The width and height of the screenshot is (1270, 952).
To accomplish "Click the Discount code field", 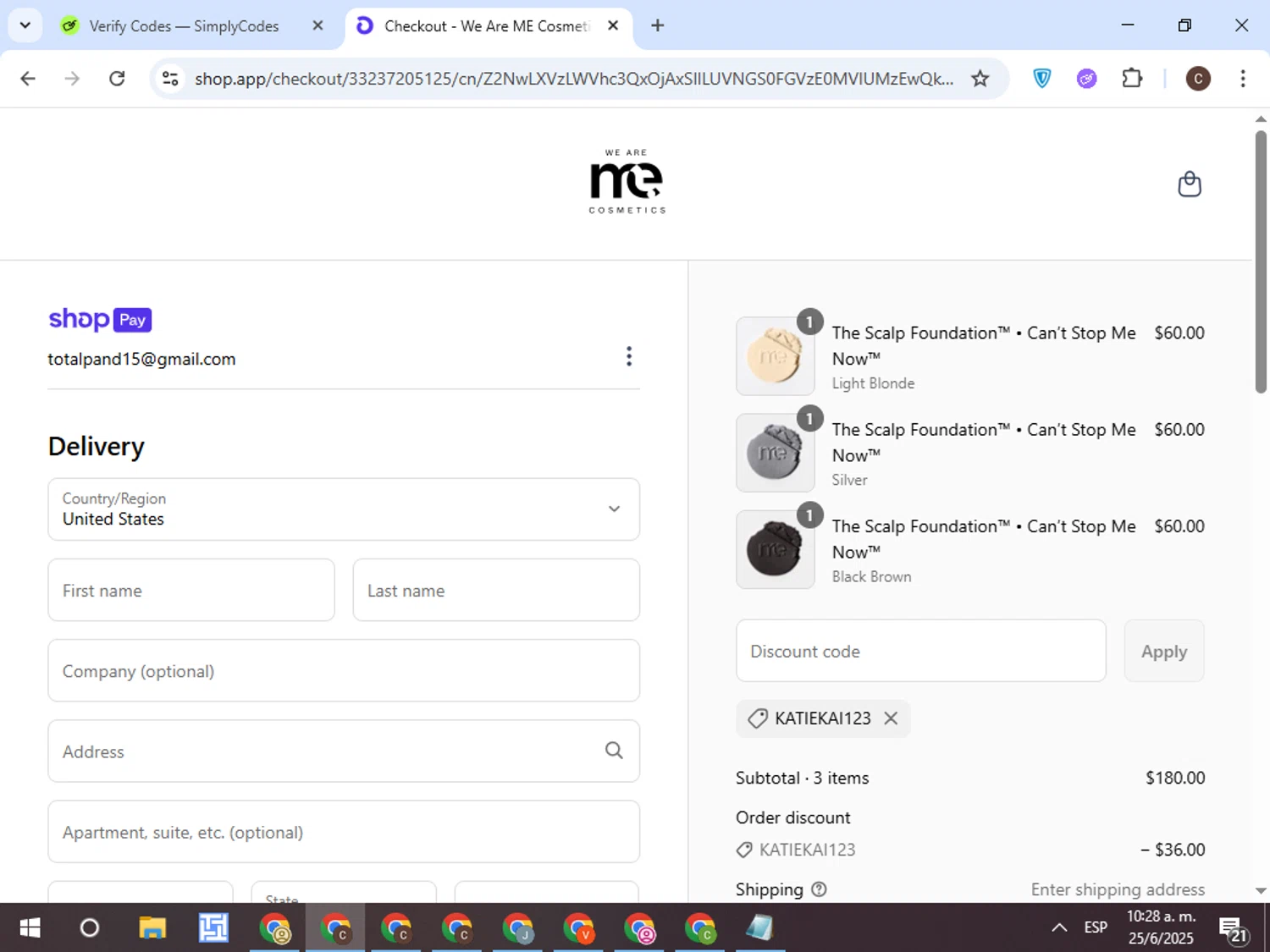I will pos(921,651).
